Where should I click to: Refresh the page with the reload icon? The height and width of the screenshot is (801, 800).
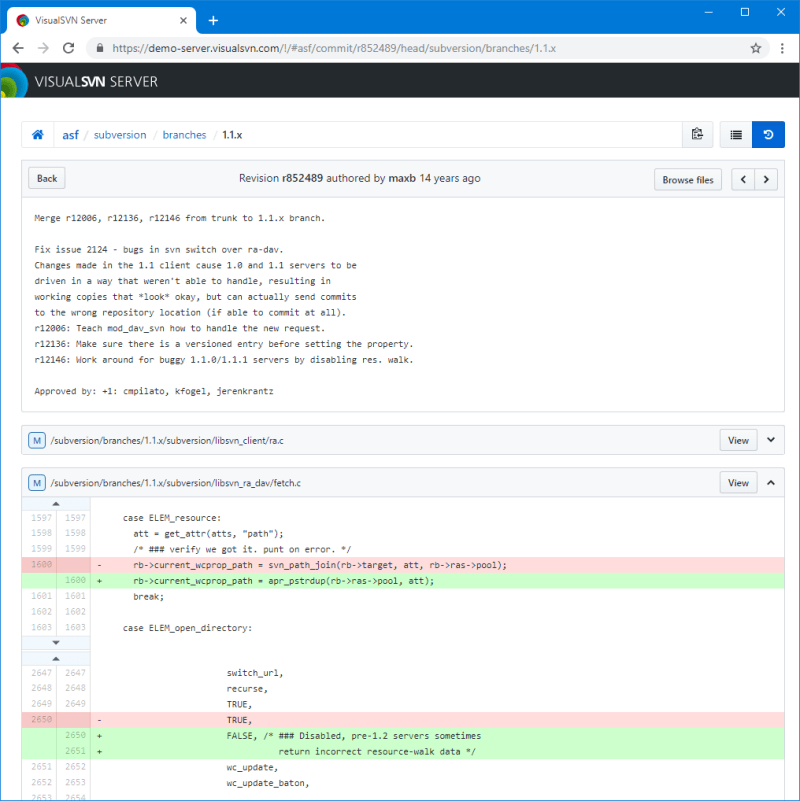pyautogui.click(x=67, y=47)
